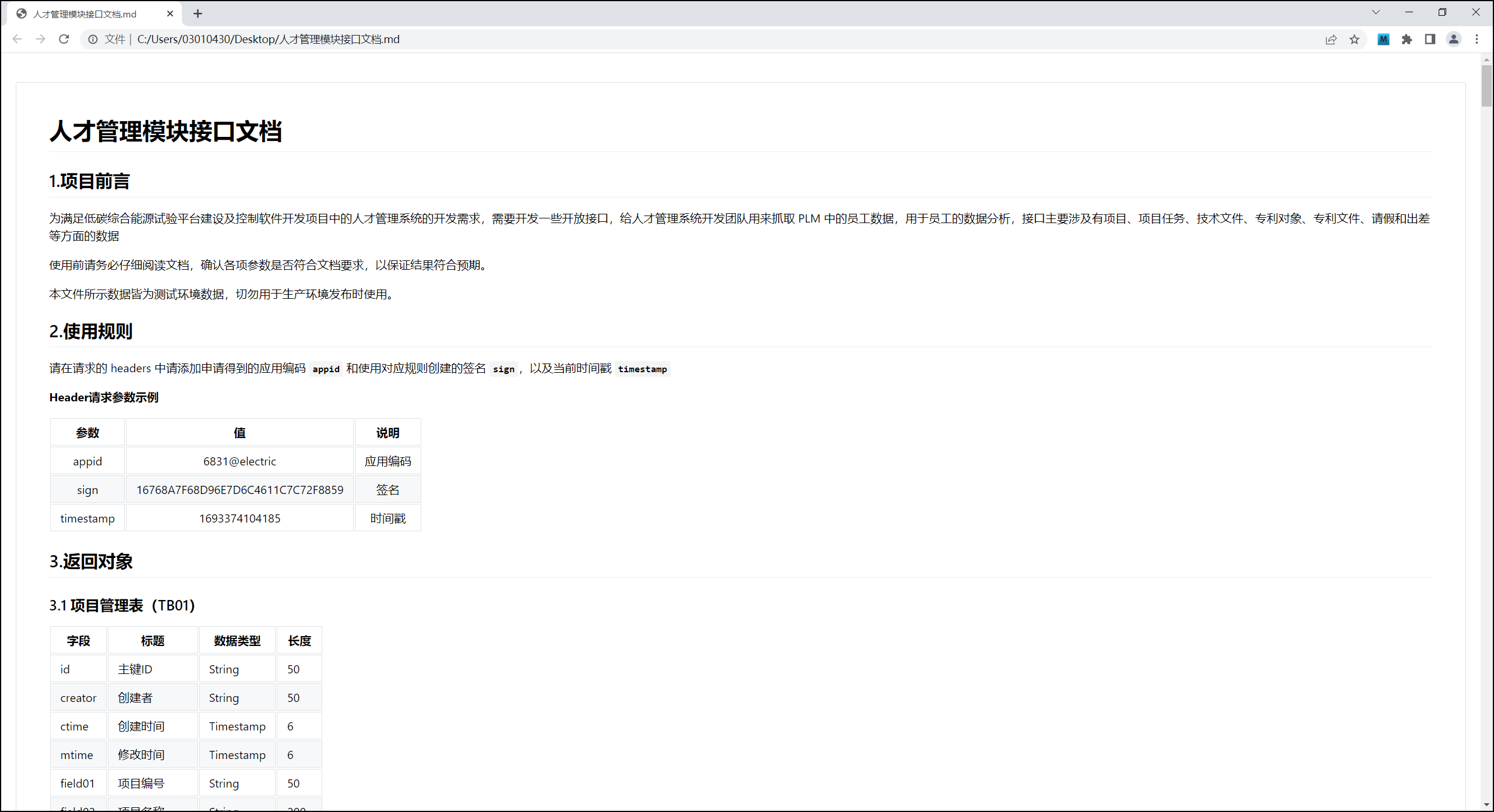Click the 创建者 cell
This screenshot has width=1494, height=812.
coord(153,698)
